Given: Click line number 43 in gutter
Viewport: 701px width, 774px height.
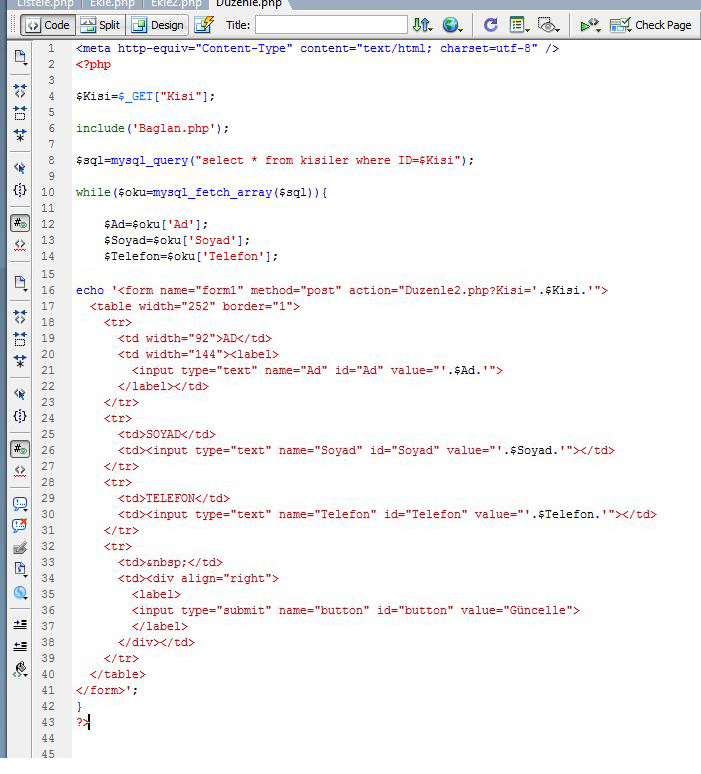Looking at the screenshot, I should pyautogui.click(x=48, y=722).
